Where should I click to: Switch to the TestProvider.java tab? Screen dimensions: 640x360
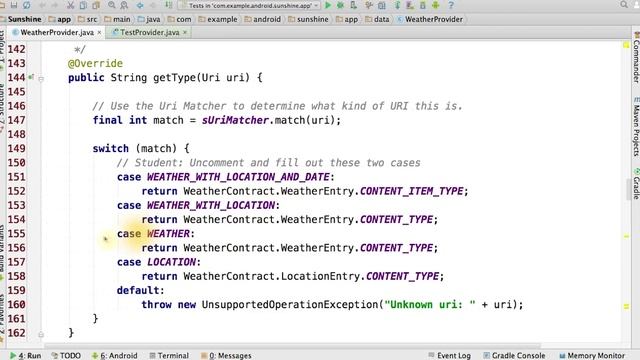coord(149,32)
